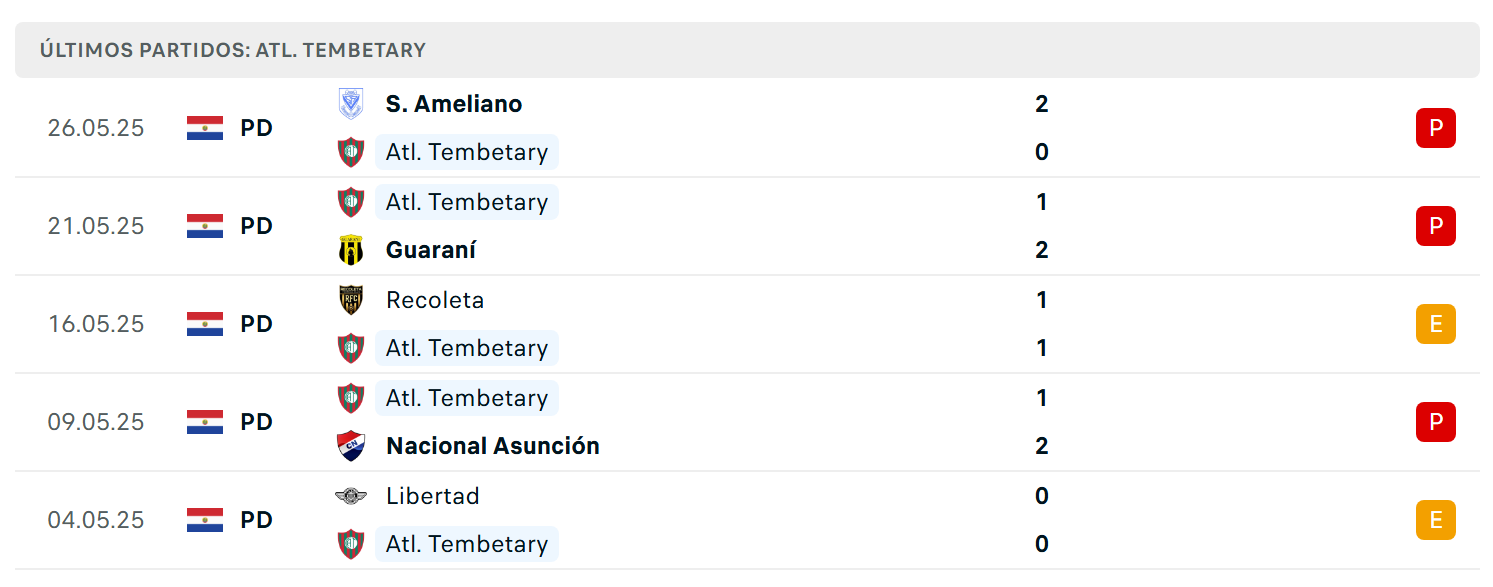Open the Libertad team link
This screenshot has height=587, width=1493.
pyautogui.click(x=433, y=496)
